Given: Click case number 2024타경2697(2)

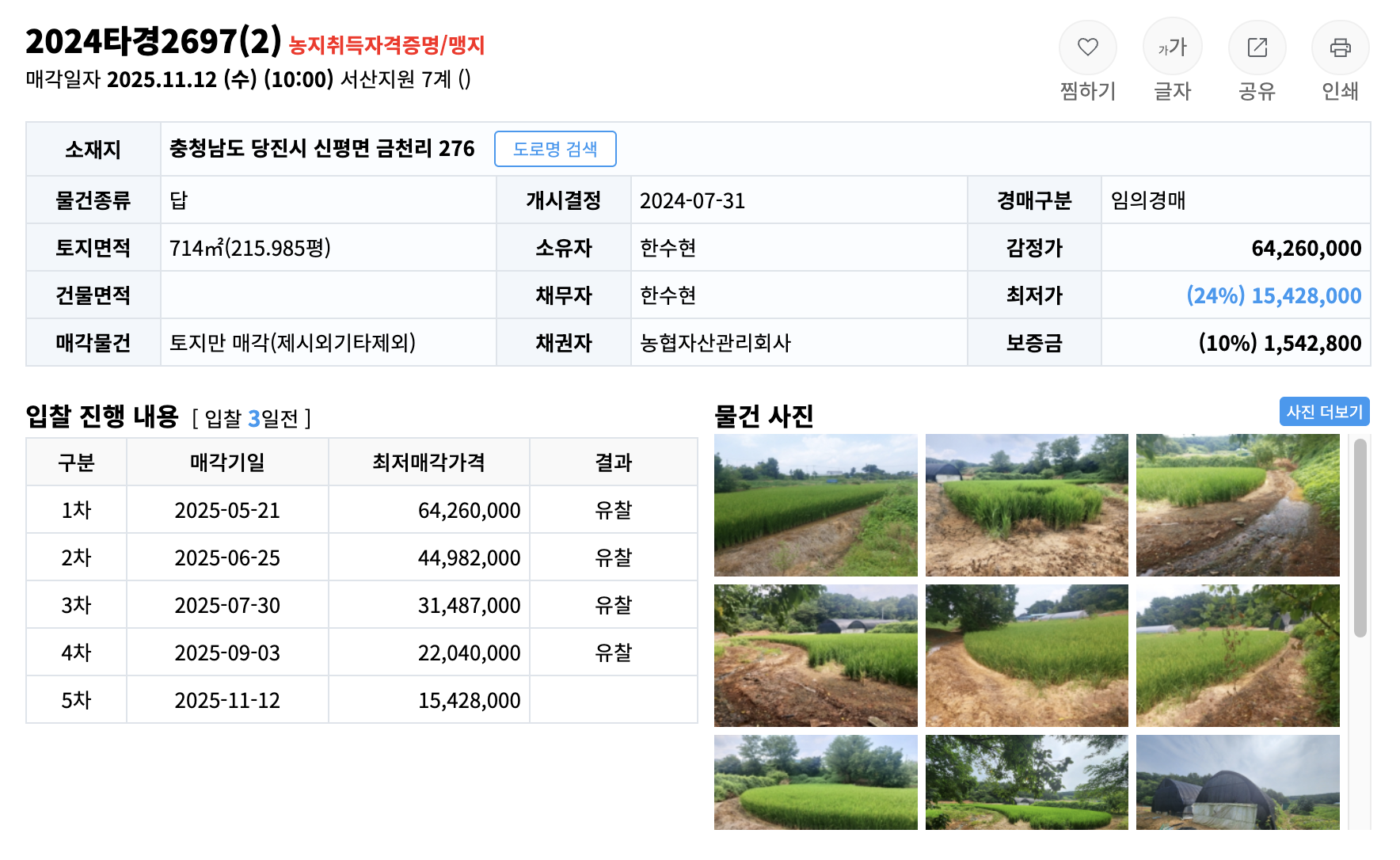Looking at the screenshot, I should tap(154, 41).
